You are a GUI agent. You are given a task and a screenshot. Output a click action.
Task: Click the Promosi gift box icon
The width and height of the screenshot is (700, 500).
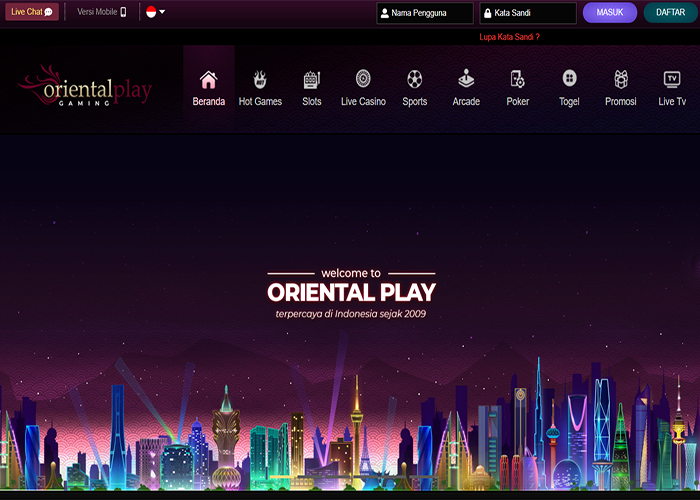[621, 79]
